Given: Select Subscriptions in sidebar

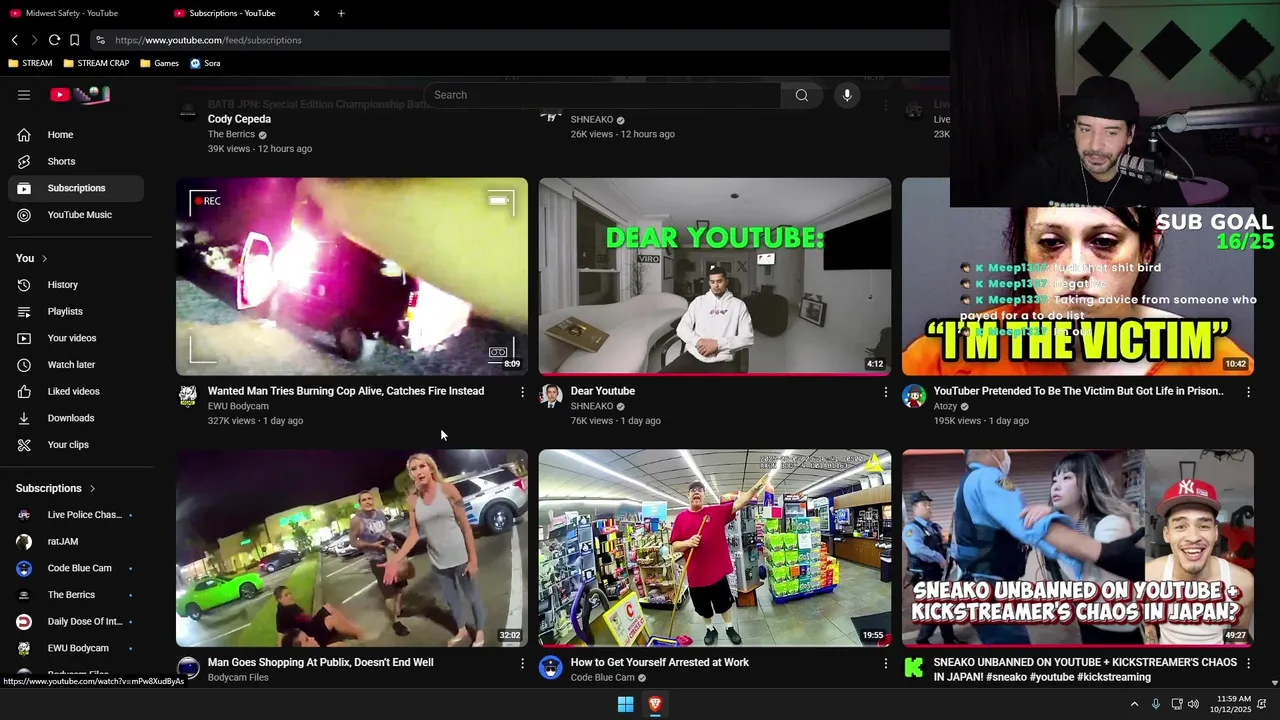Looking at the screenshot, I should coord(76,188).
